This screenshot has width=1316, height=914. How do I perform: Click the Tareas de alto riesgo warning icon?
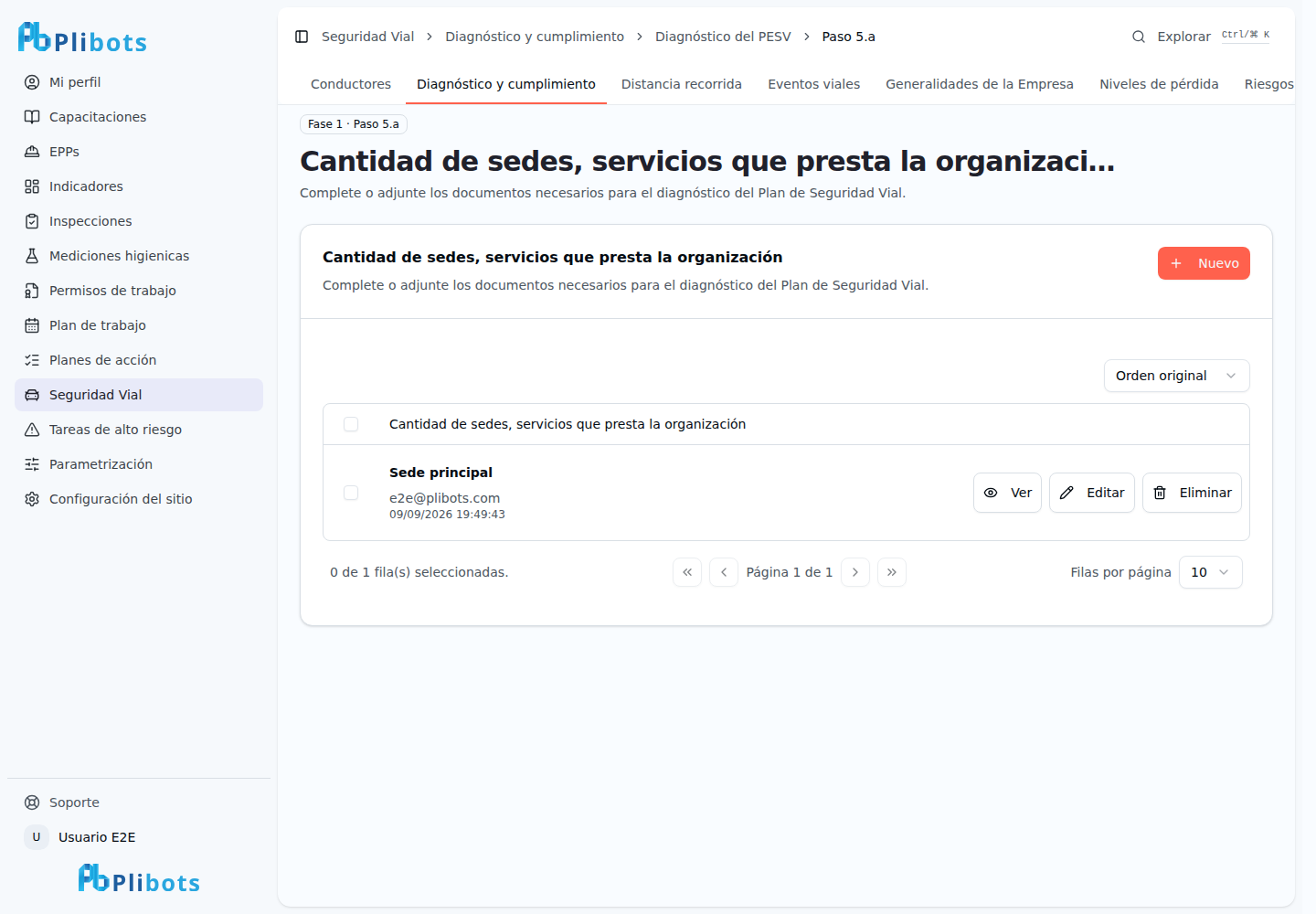32,430
